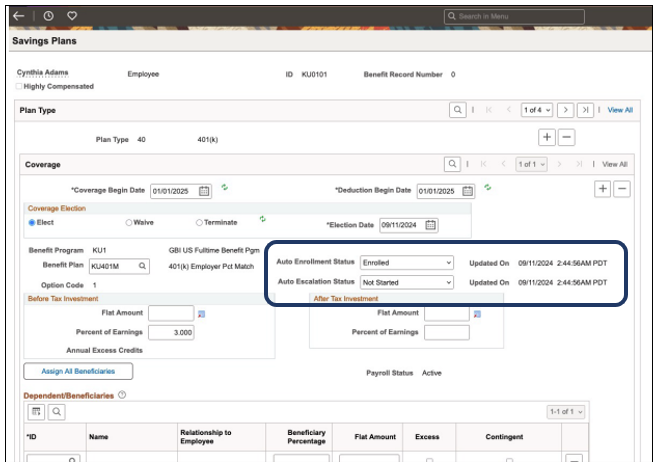Screen dimensions: 658x463
Task: Add a new Plan Type row
Action: coord(547,137)
